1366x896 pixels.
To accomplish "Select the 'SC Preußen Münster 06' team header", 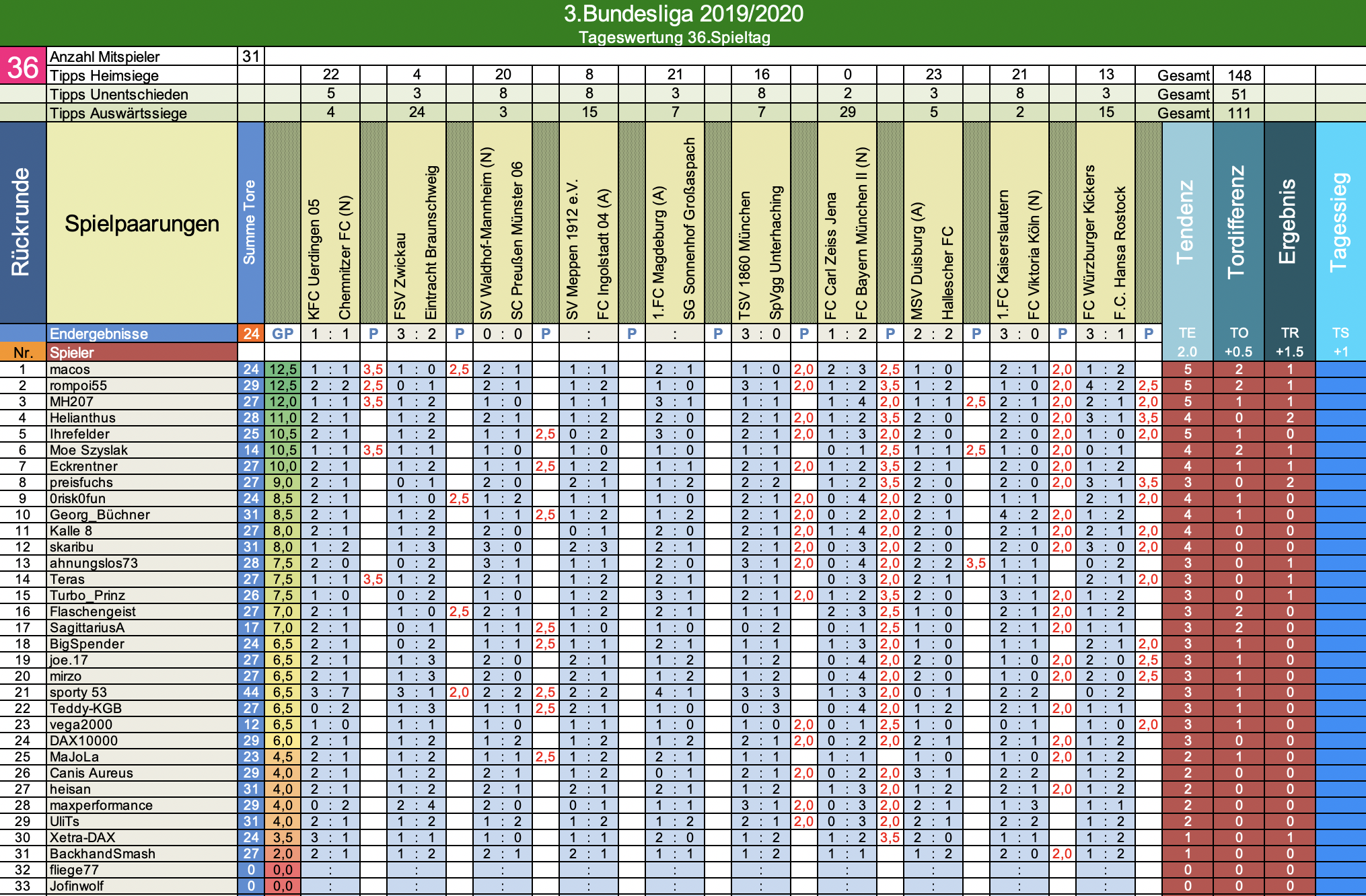I will tap(517, 241).
